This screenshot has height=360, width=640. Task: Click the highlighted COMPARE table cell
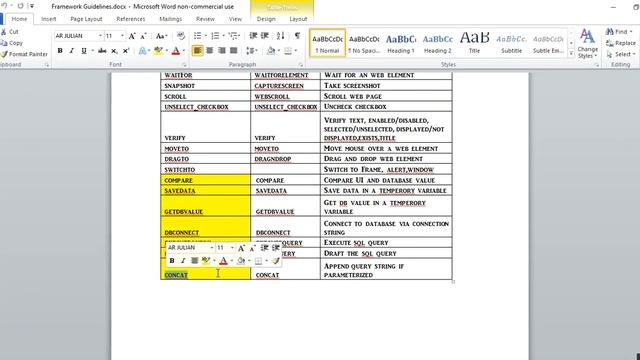pos(206,180)
